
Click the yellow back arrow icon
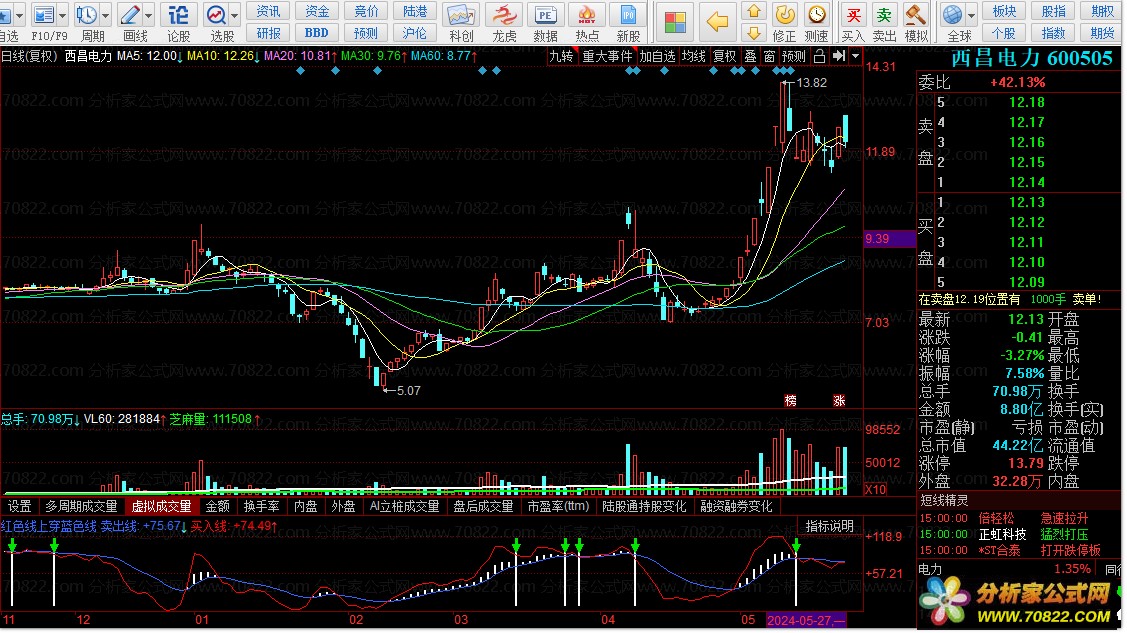tap(717, 22)
